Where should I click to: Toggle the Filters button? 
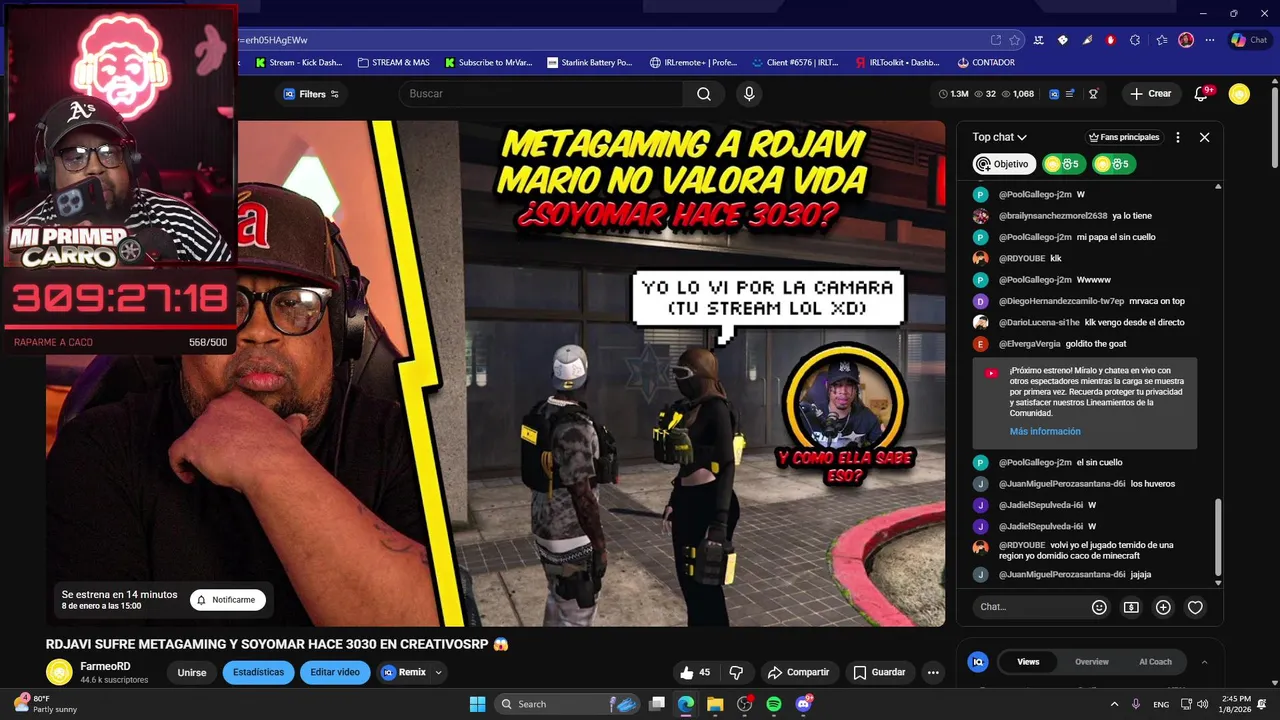click(x=312, y=94)
